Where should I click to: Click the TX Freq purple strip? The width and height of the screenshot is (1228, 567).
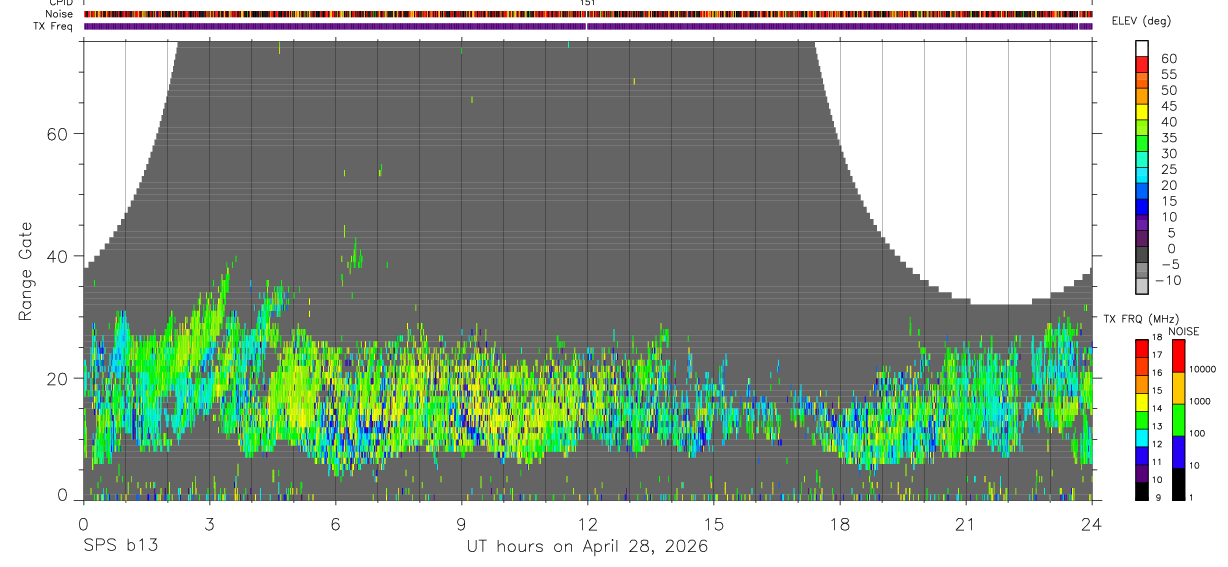587,26
